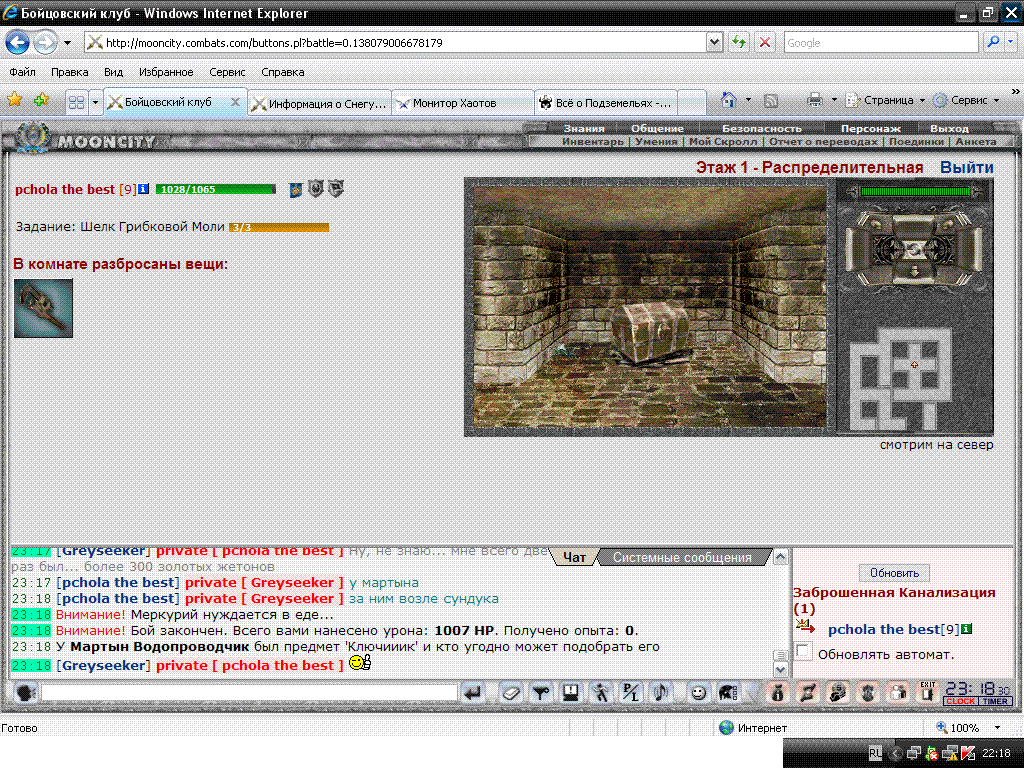Expand the Страница menu dropdown
This screenshot has width=1024, height=768.
pyautogui.click(x=922, y=101)
